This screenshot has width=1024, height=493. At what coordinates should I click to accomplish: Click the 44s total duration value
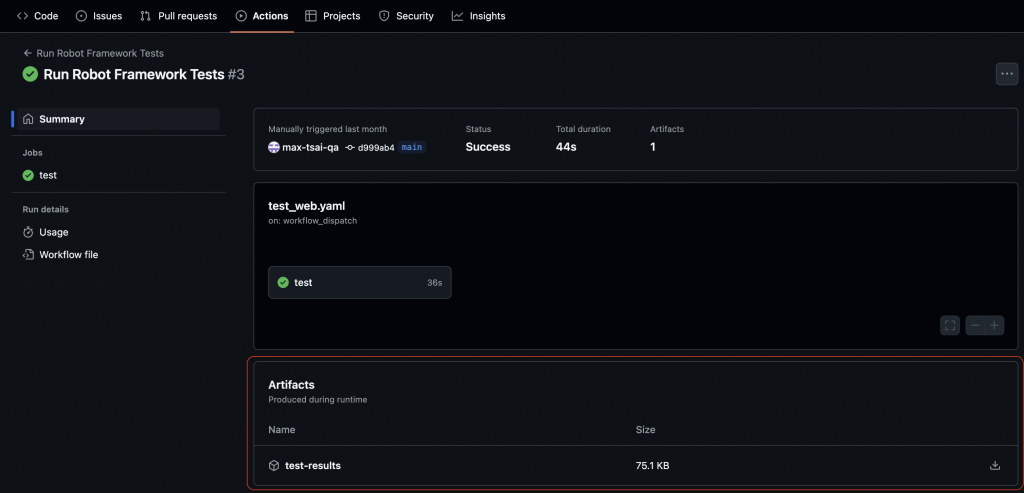pyautogui.click(x=566, y=148)
